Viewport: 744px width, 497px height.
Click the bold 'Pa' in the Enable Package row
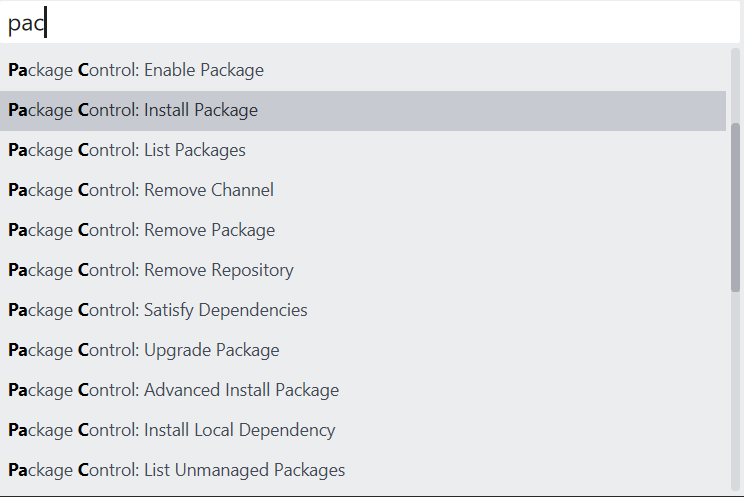(17, 71)
